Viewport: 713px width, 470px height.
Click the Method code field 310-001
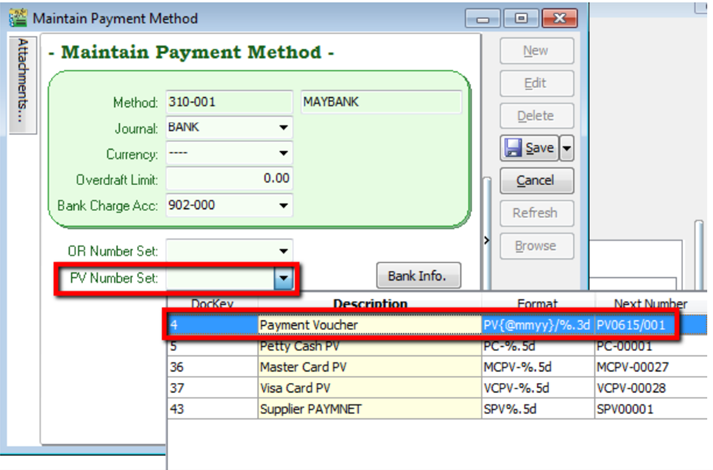coord(228,102)
